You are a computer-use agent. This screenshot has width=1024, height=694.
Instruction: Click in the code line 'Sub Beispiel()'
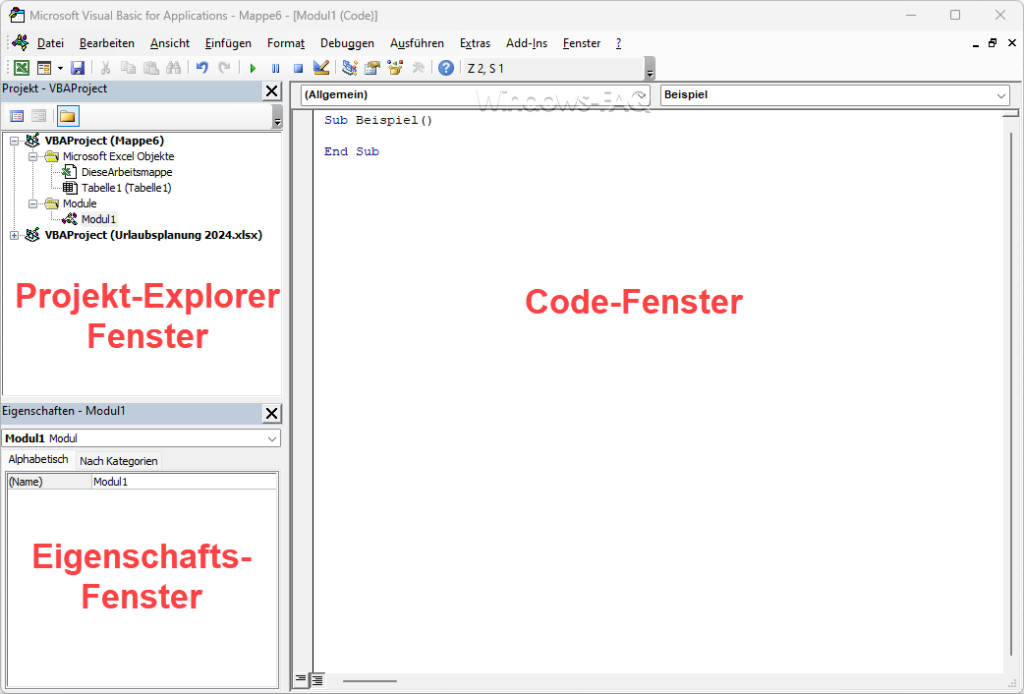click(378, 120)
